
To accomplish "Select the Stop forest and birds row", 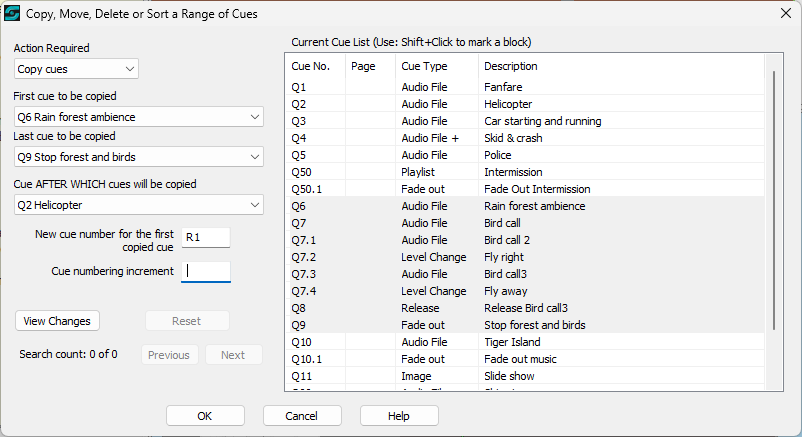I will [x=525, y=325].
